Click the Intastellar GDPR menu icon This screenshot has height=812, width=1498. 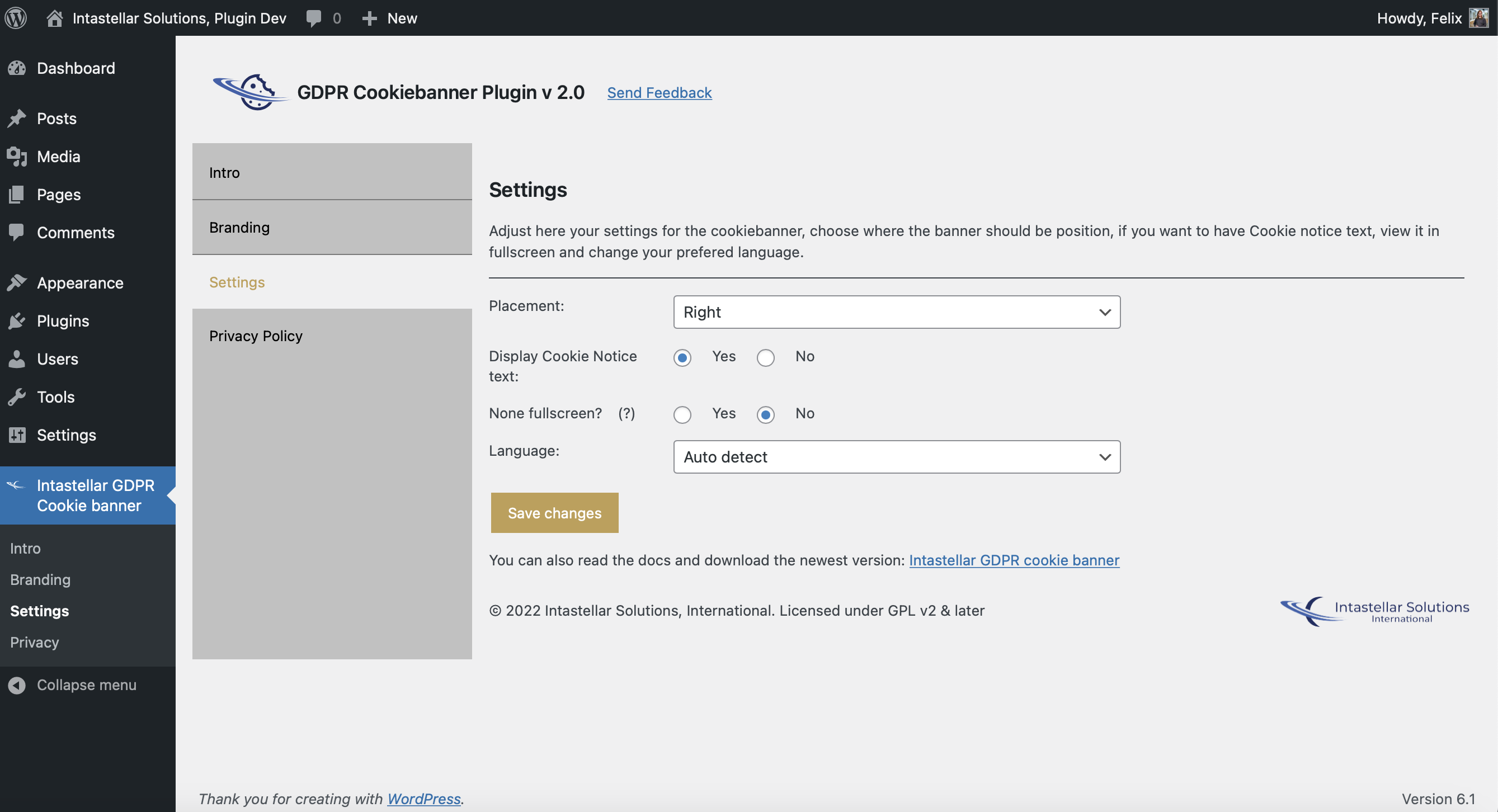(16, 485)
